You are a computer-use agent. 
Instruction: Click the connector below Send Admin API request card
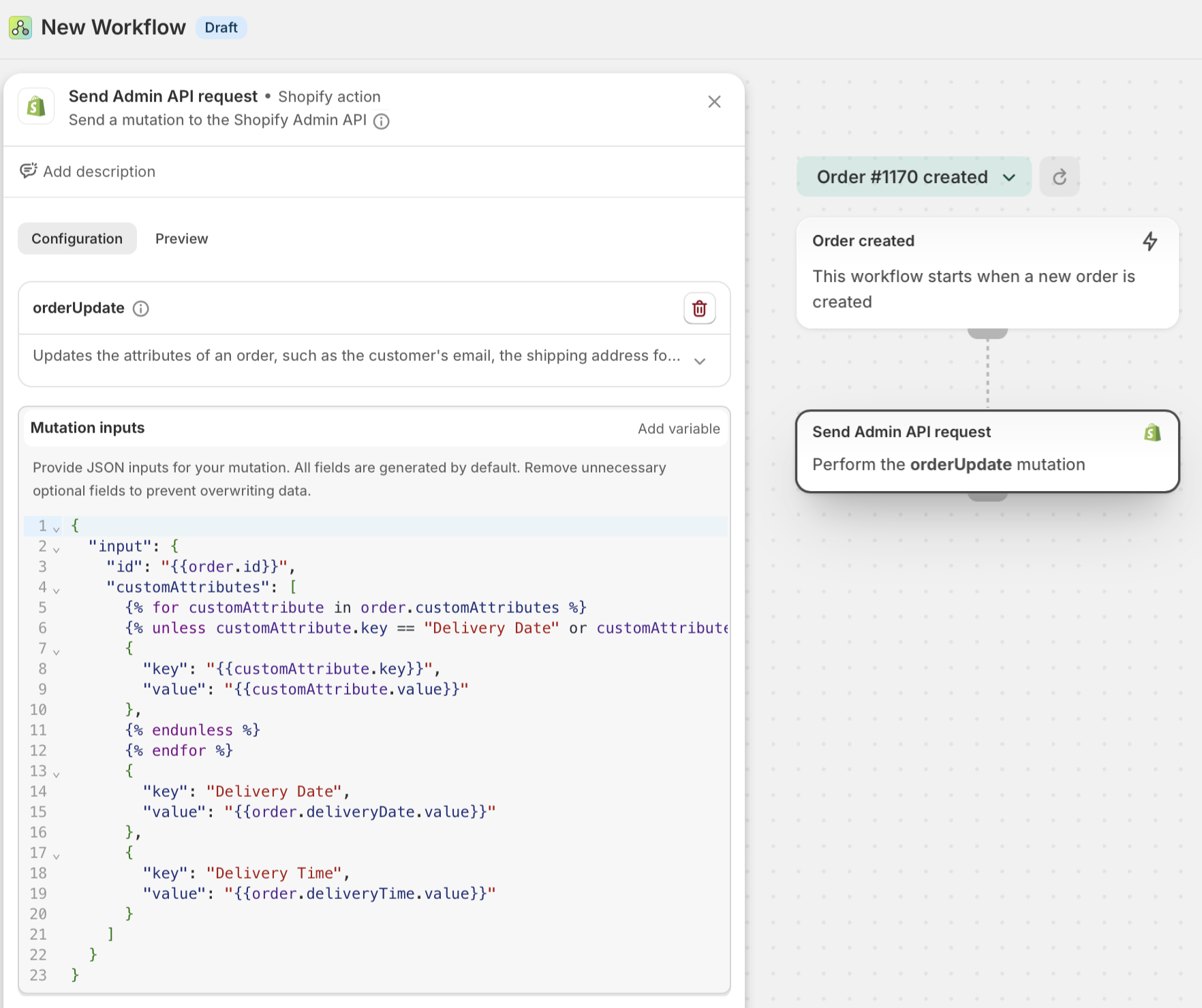click(x=987, y=497)
